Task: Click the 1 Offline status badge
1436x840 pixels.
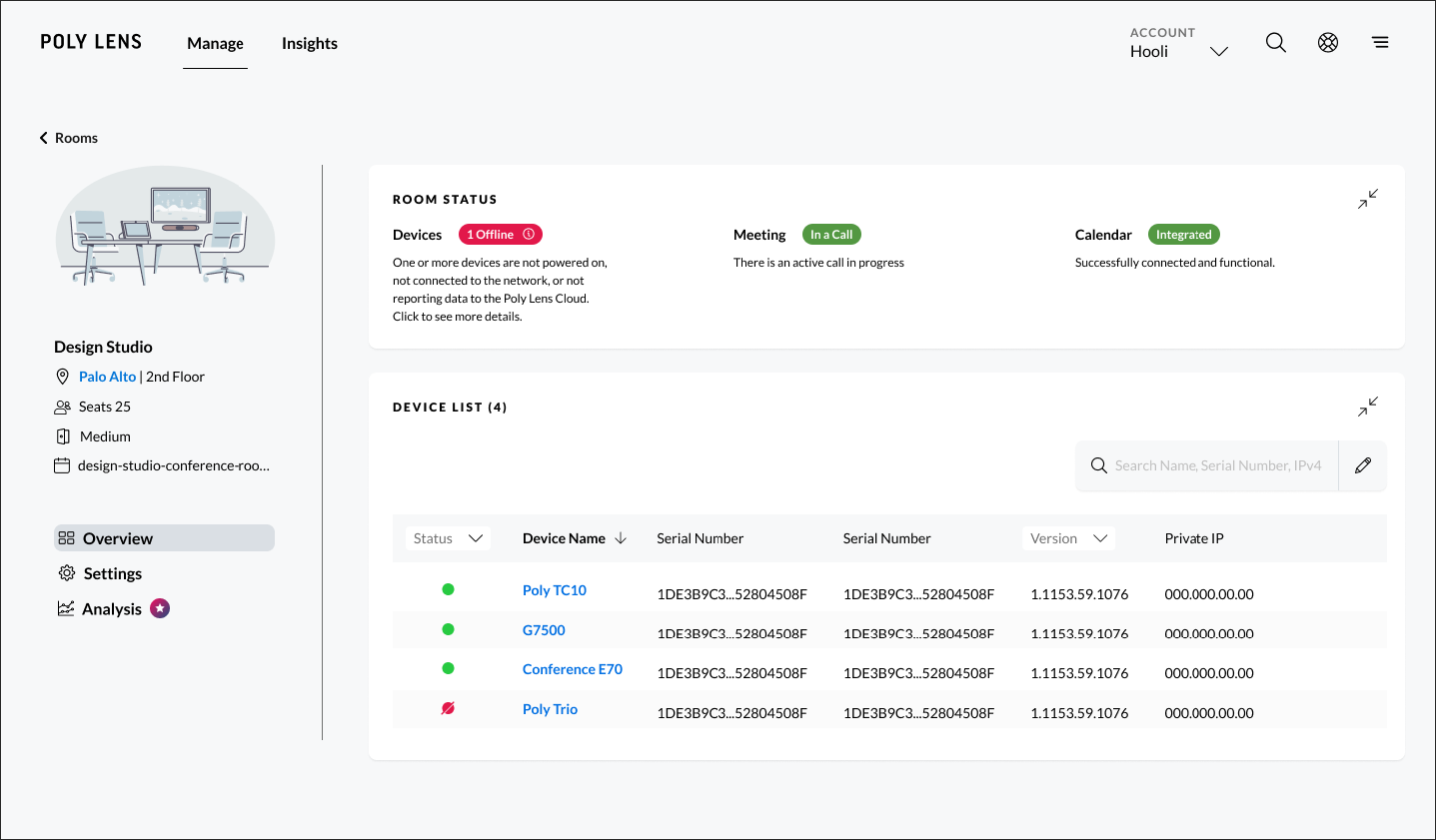Action: click(x=500, y=235)
